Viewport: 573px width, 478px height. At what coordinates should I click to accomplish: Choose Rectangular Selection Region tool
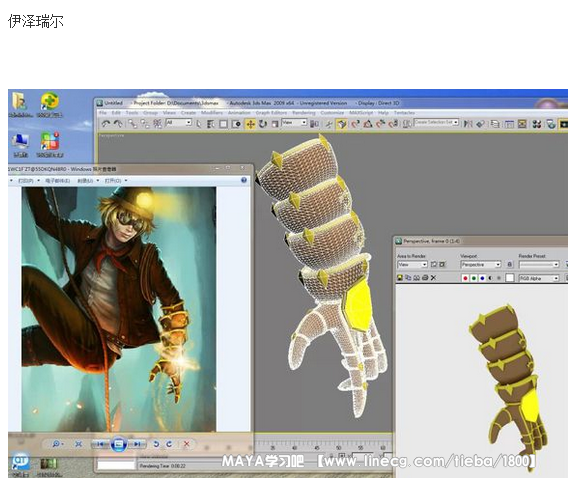(223, 124)
